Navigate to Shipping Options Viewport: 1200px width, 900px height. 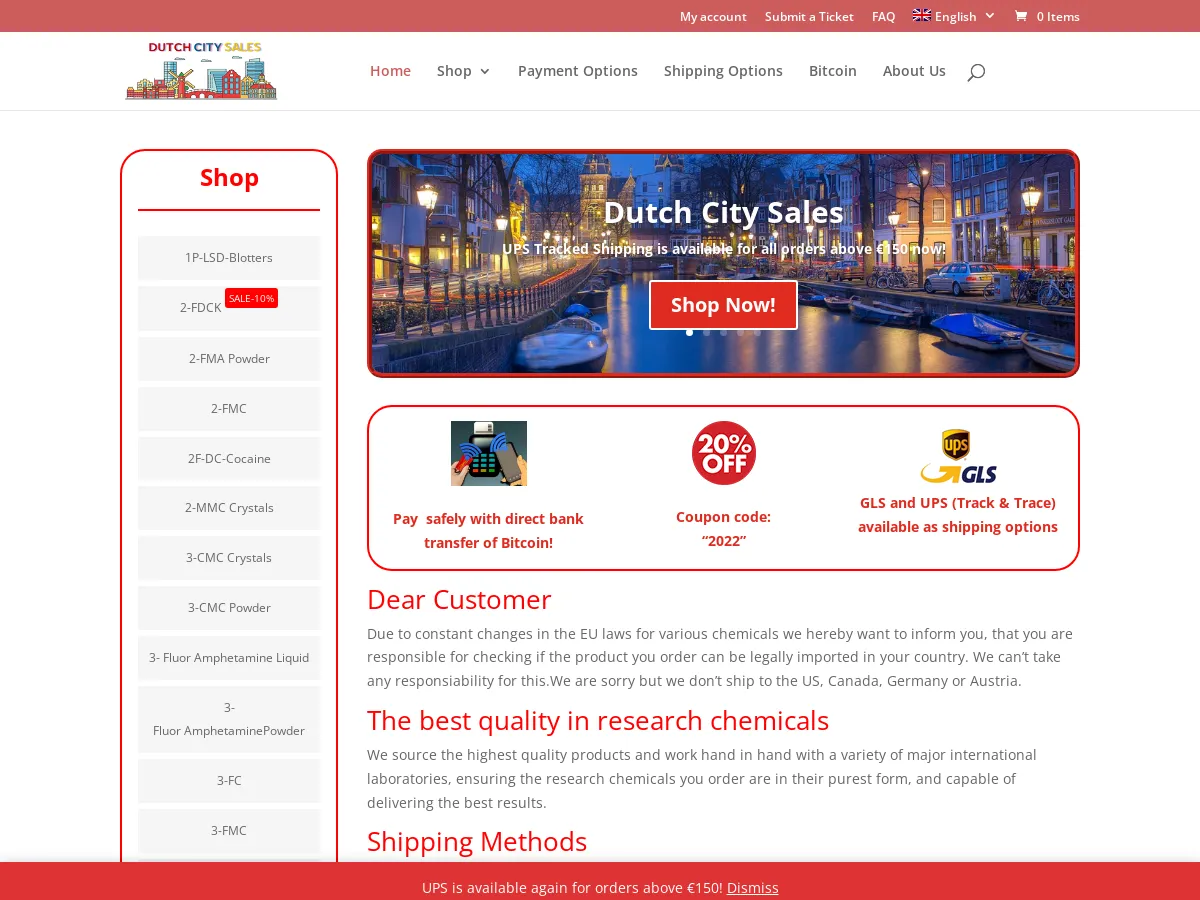723,71
